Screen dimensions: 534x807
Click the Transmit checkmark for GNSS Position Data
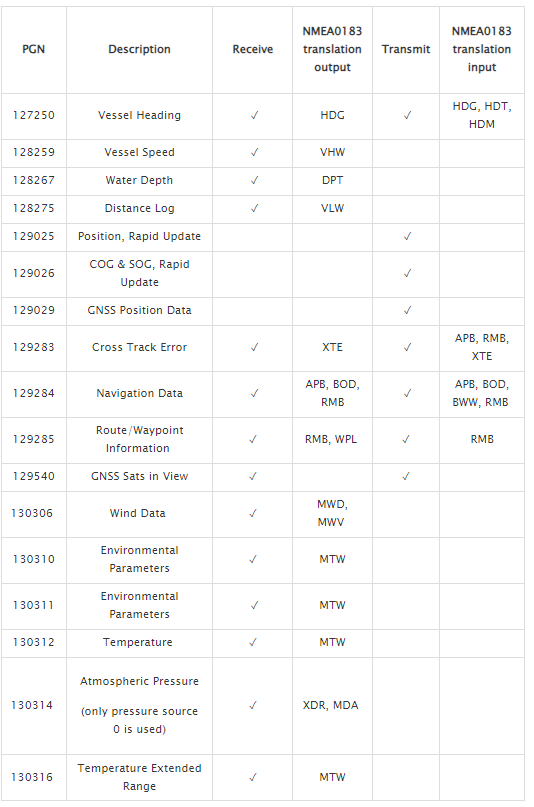(x=407, y=310)
